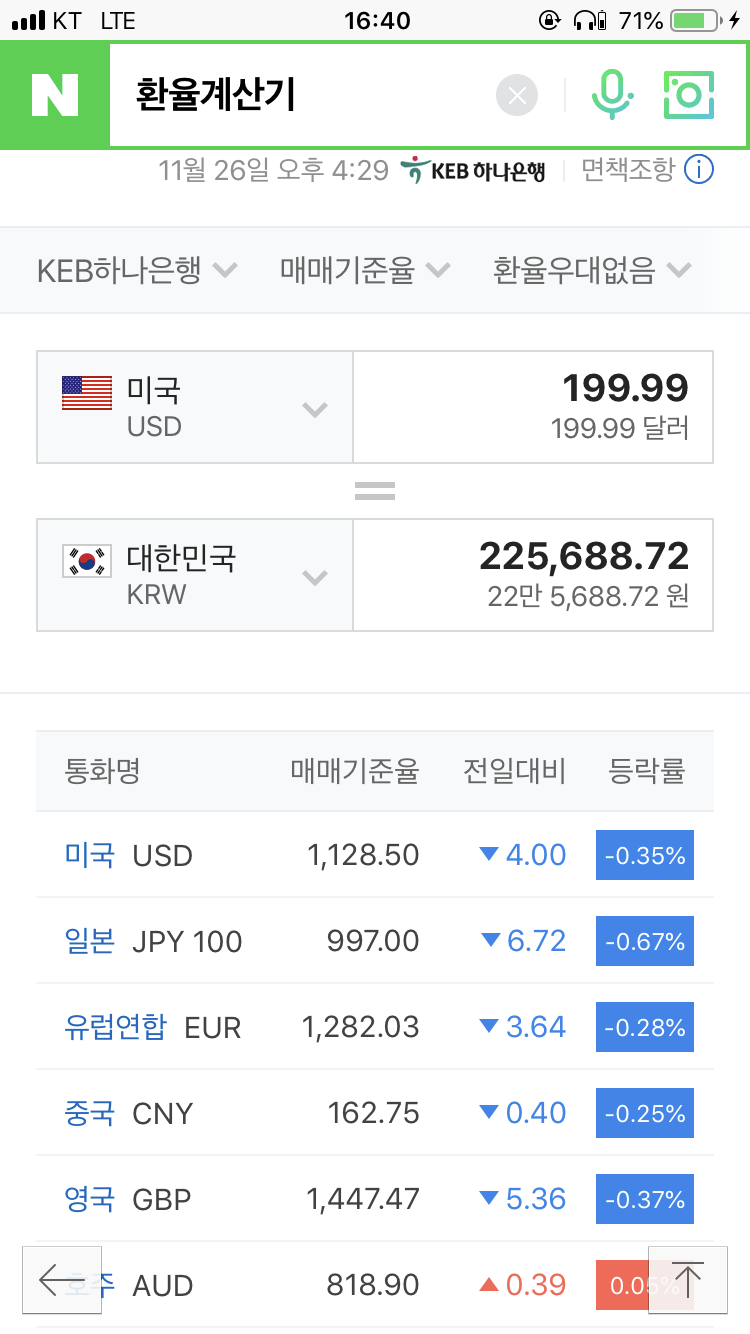This screenshot has height=1334, width=750.
Task: Open the KEB하나은행 bank dropdown
Action: click(x=136, y=270)
